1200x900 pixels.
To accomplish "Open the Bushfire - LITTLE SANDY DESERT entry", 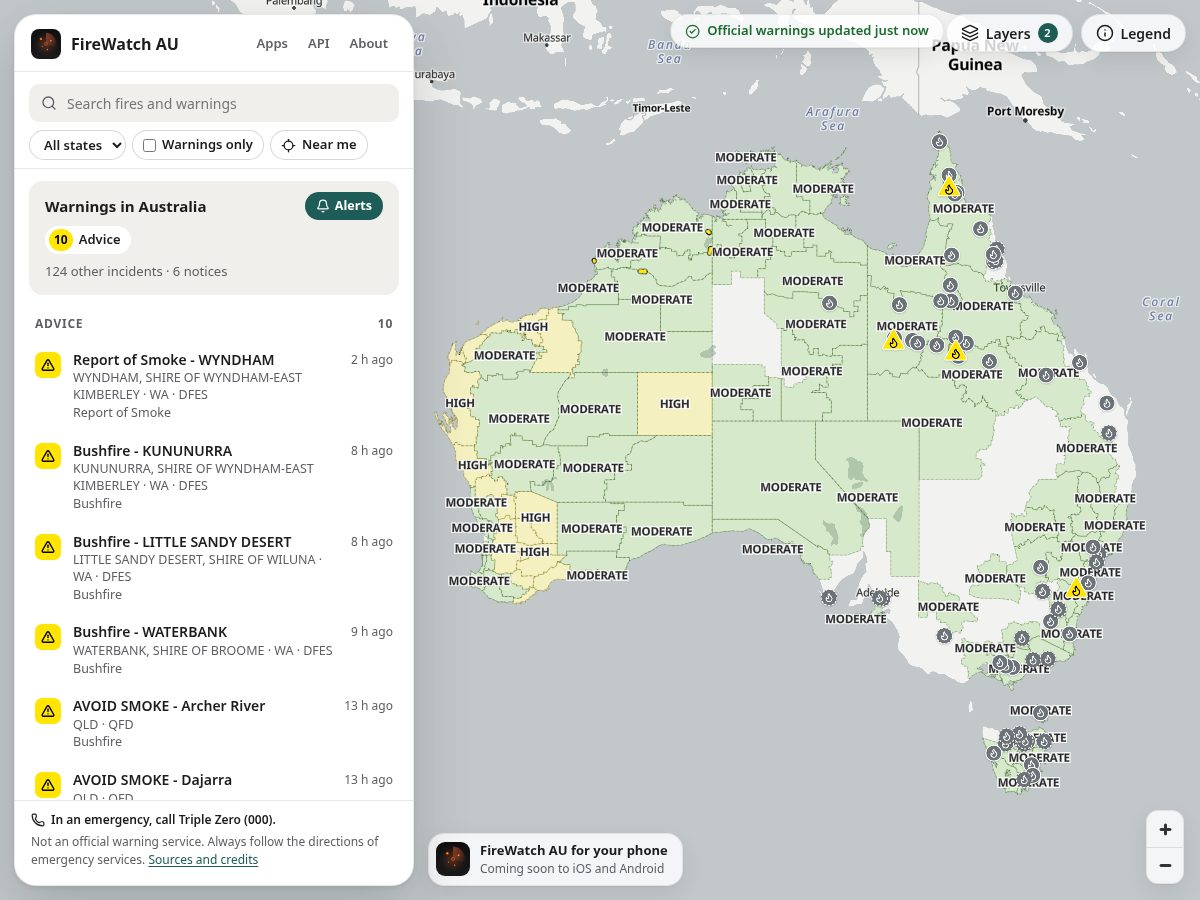I will point(214,567).
